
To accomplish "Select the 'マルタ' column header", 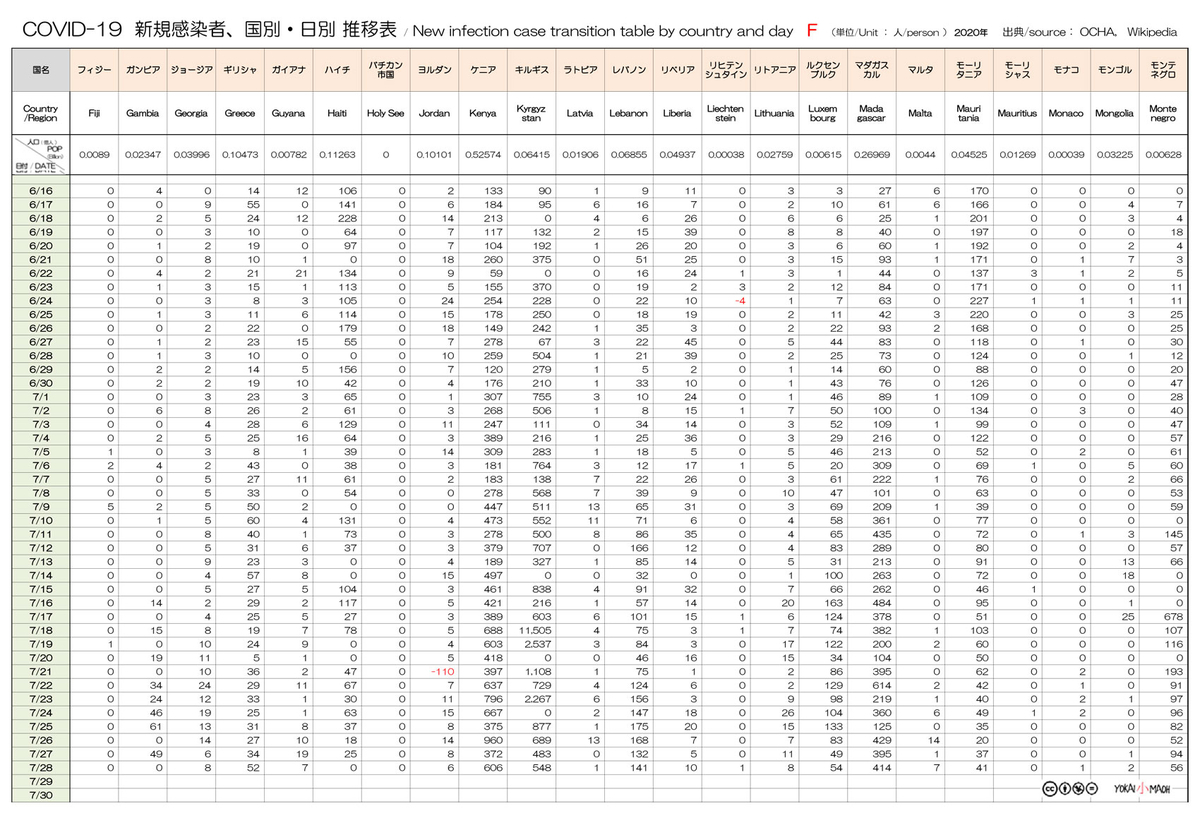I will pyautogui.click(x=919, y=72).
